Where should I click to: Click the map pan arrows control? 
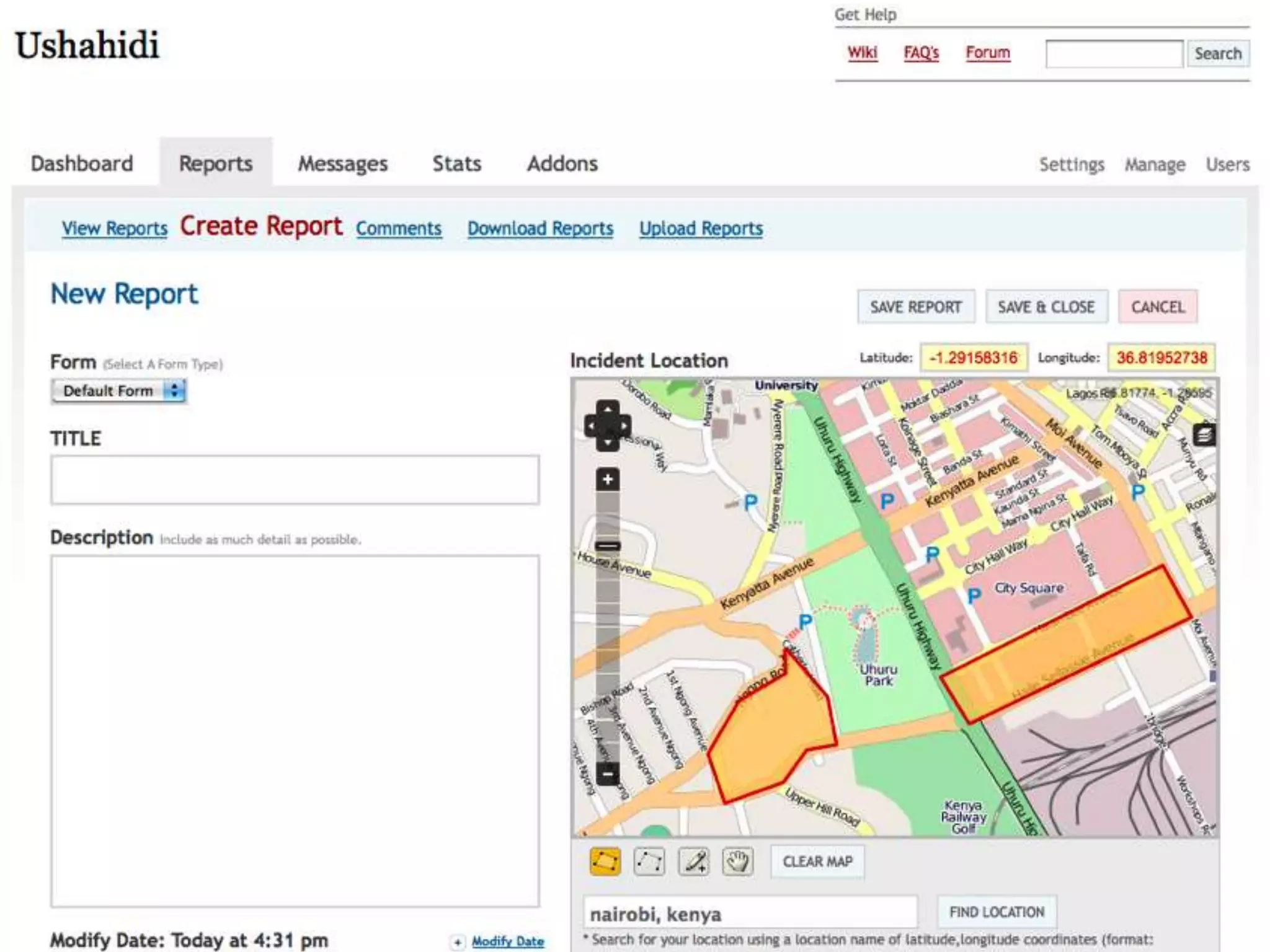608,426
